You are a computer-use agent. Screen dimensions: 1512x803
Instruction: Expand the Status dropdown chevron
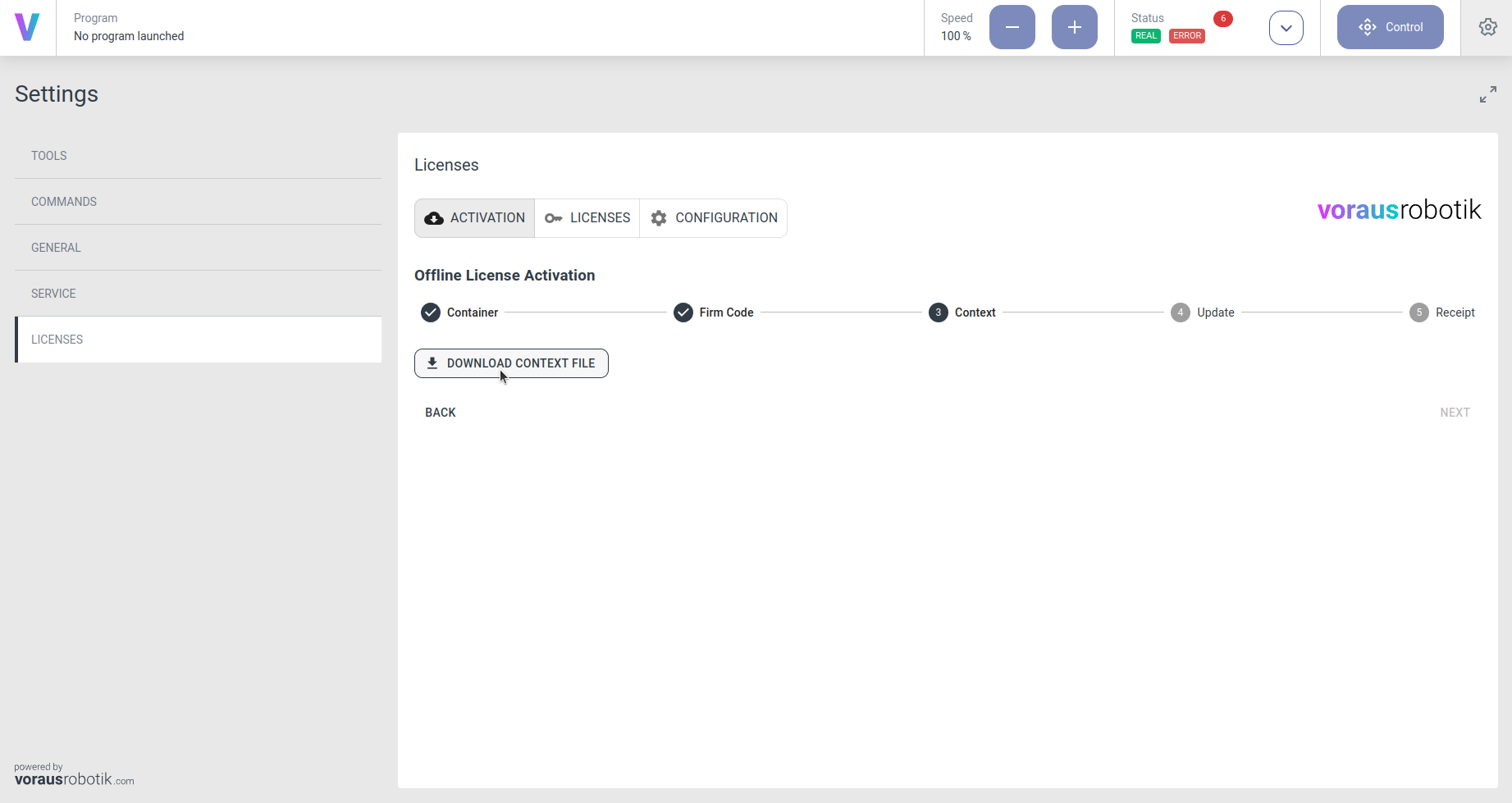[1286, 28]
